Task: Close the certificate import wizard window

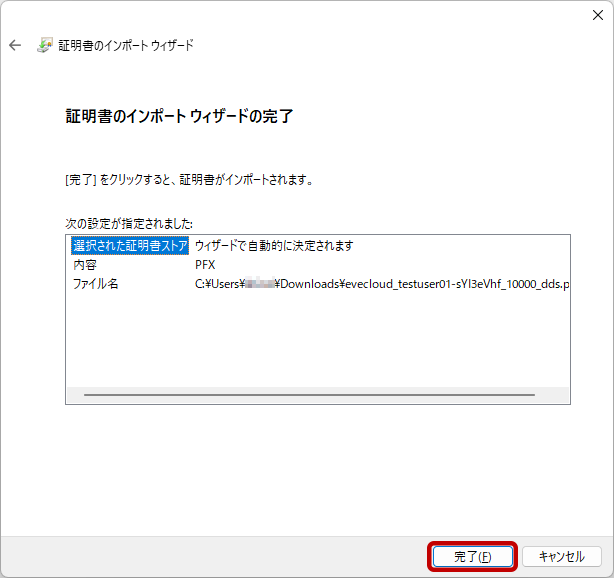Action: pos(597,14)
